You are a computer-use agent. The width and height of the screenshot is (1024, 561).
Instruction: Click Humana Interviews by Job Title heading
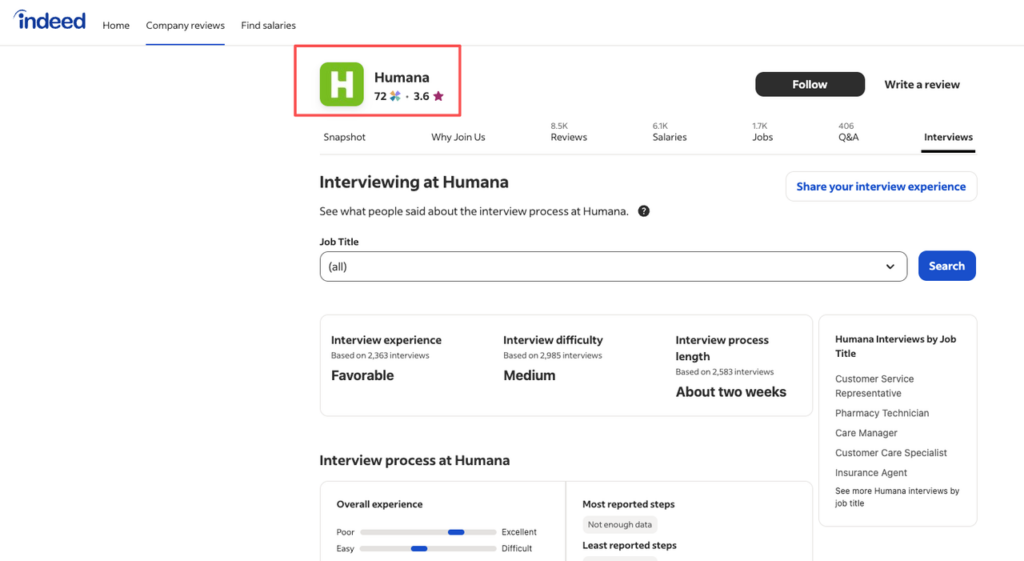pyautogui.click(x=895, y=346)
